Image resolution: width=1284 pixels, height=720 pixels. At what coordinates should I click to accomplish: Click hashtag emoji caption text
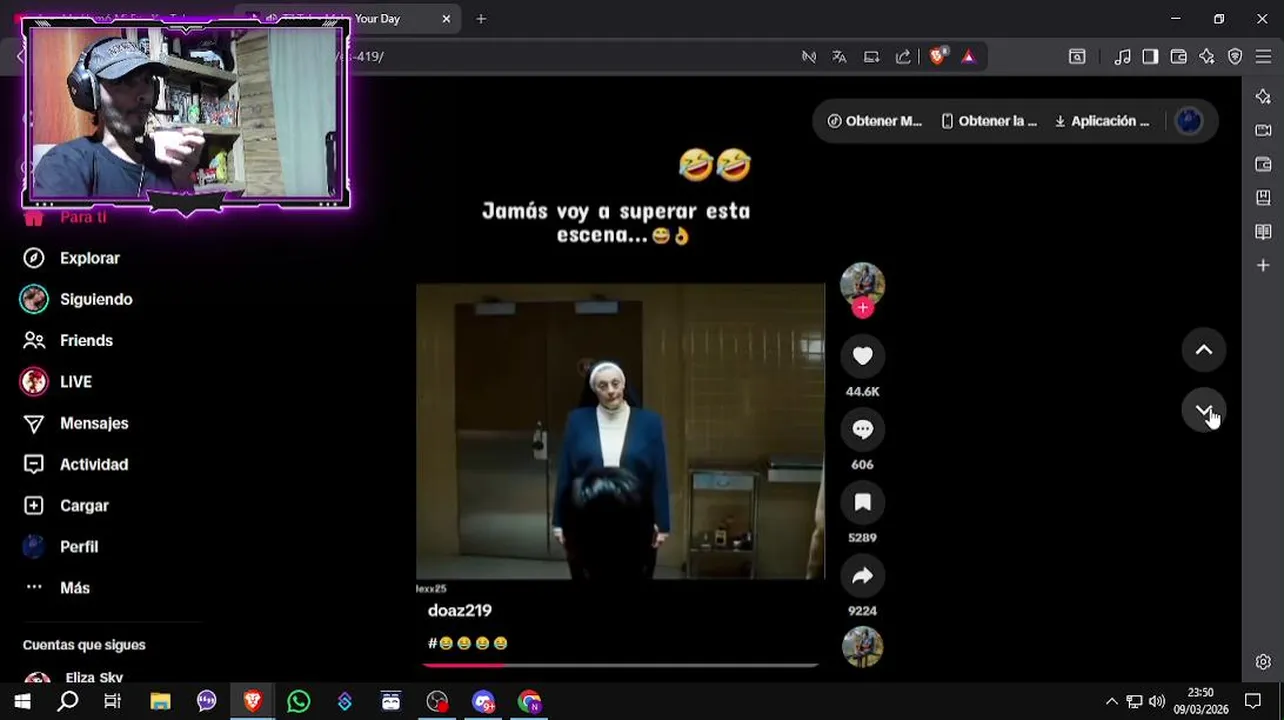(468, 643)
